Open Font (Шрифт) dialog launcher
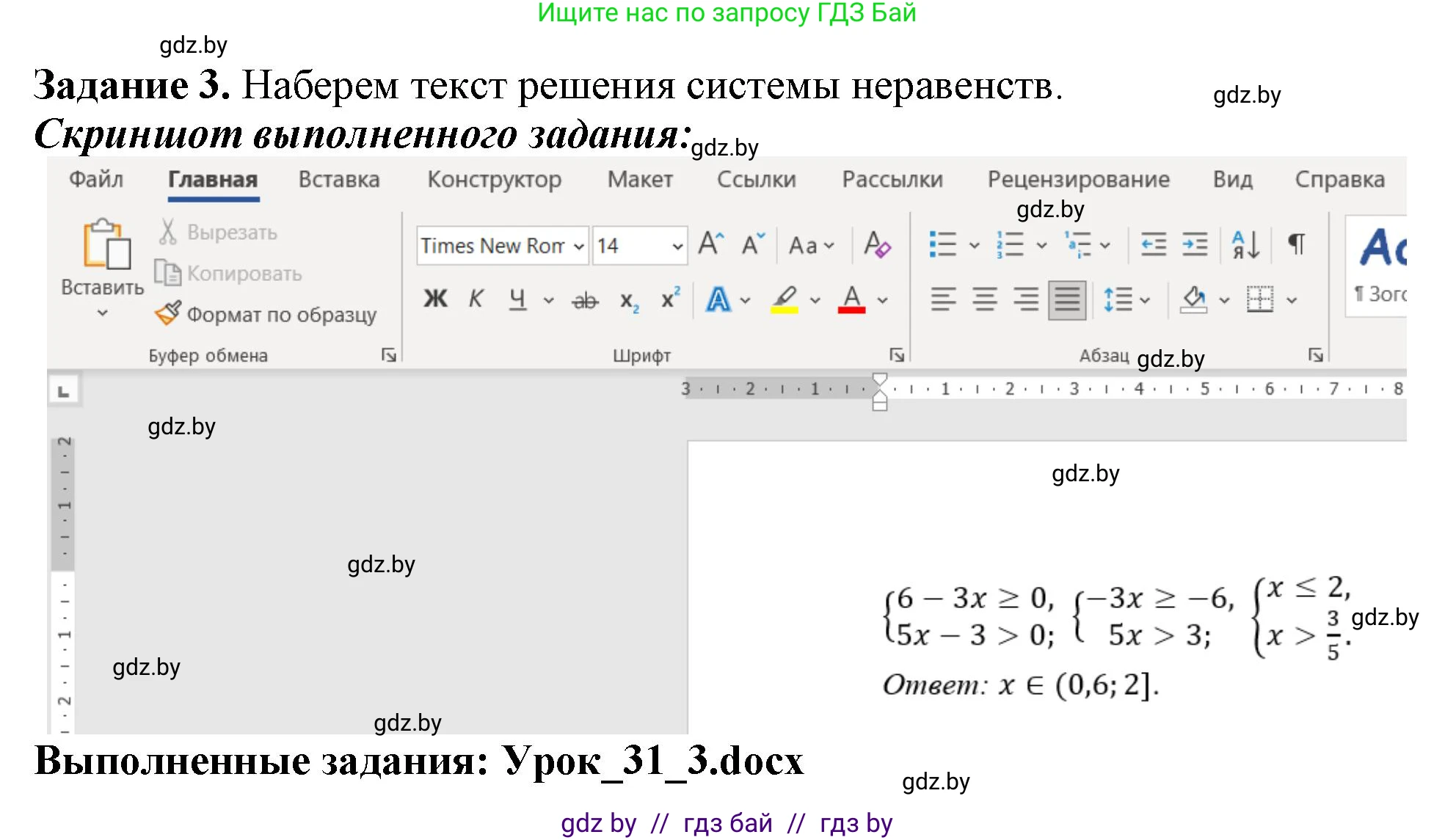This screenshot has width=1456, height=840. click(897, 356)
